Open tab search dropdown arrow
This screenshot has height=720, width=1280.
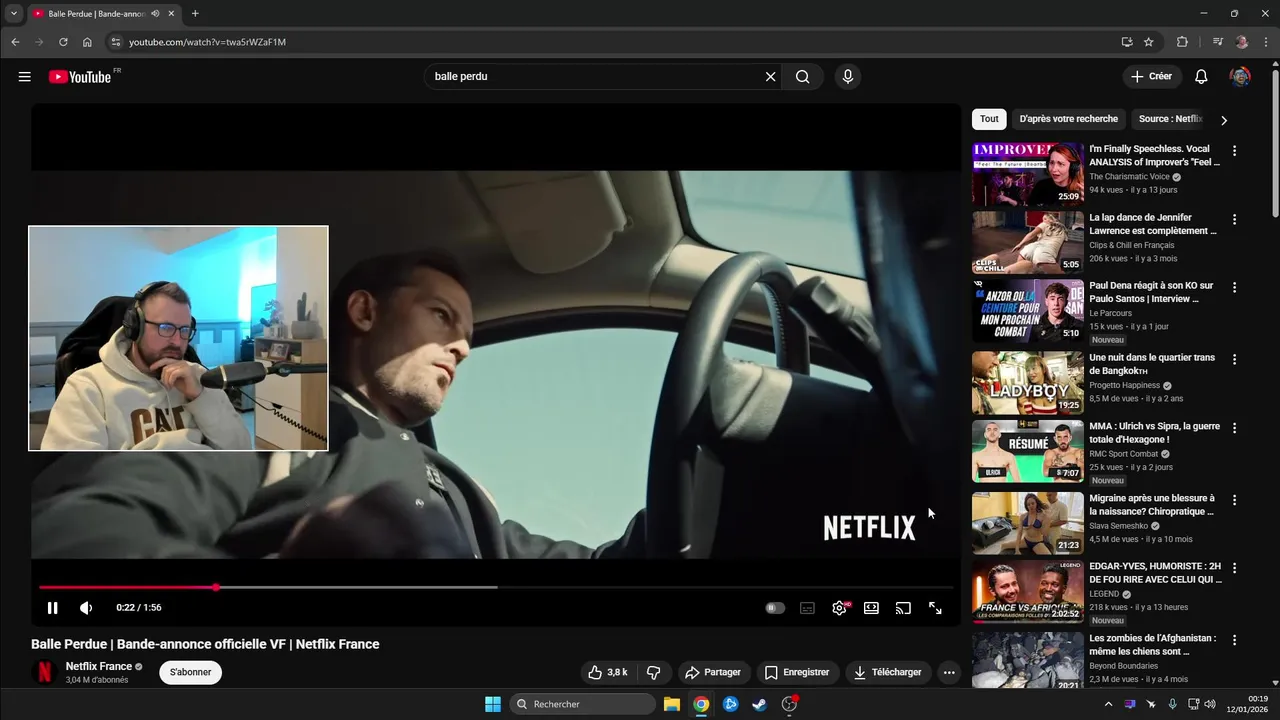pos(14,14)
